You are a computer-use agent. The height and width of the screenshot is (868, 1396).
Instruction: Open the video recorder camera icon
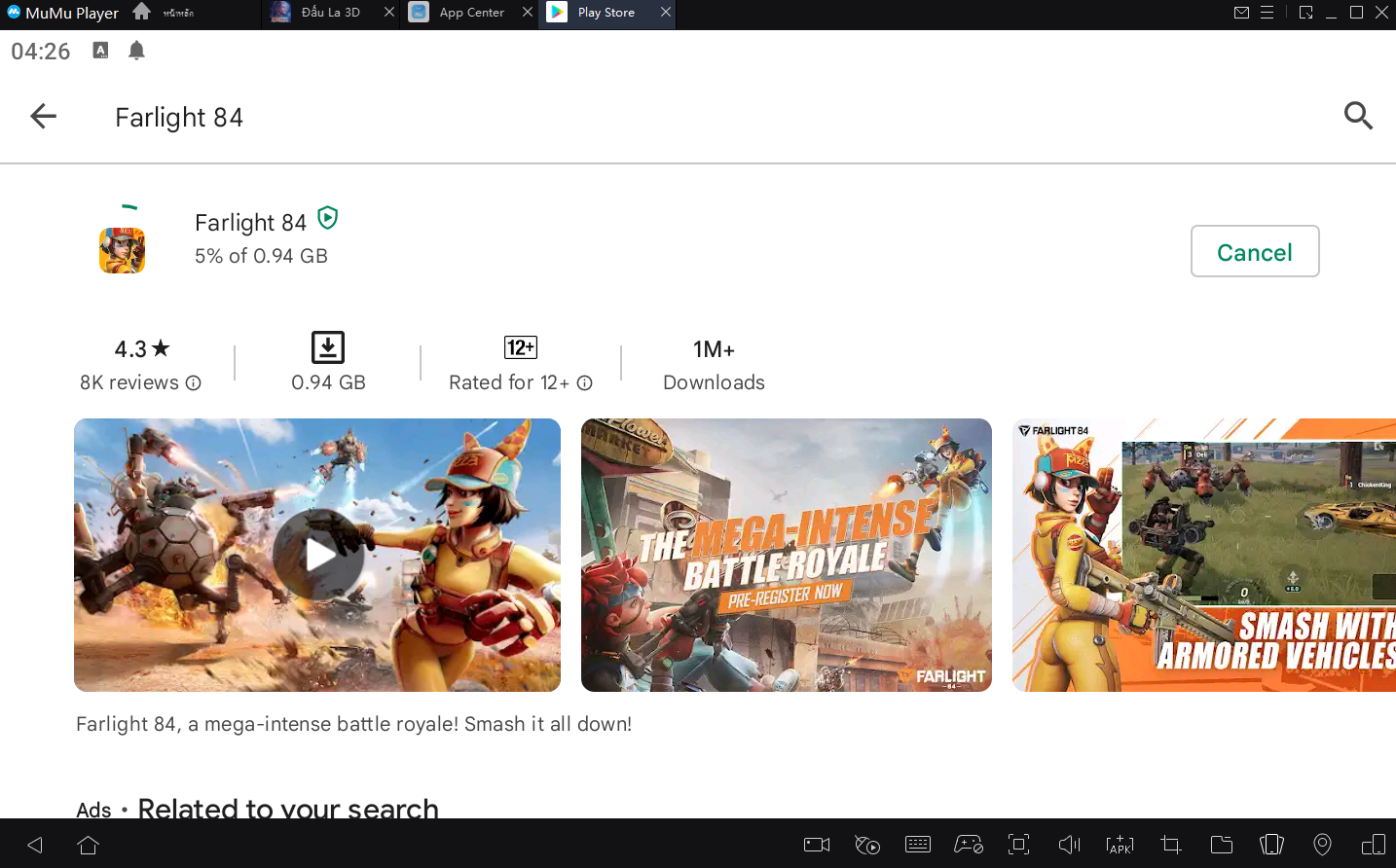click(x=816, y=845)
